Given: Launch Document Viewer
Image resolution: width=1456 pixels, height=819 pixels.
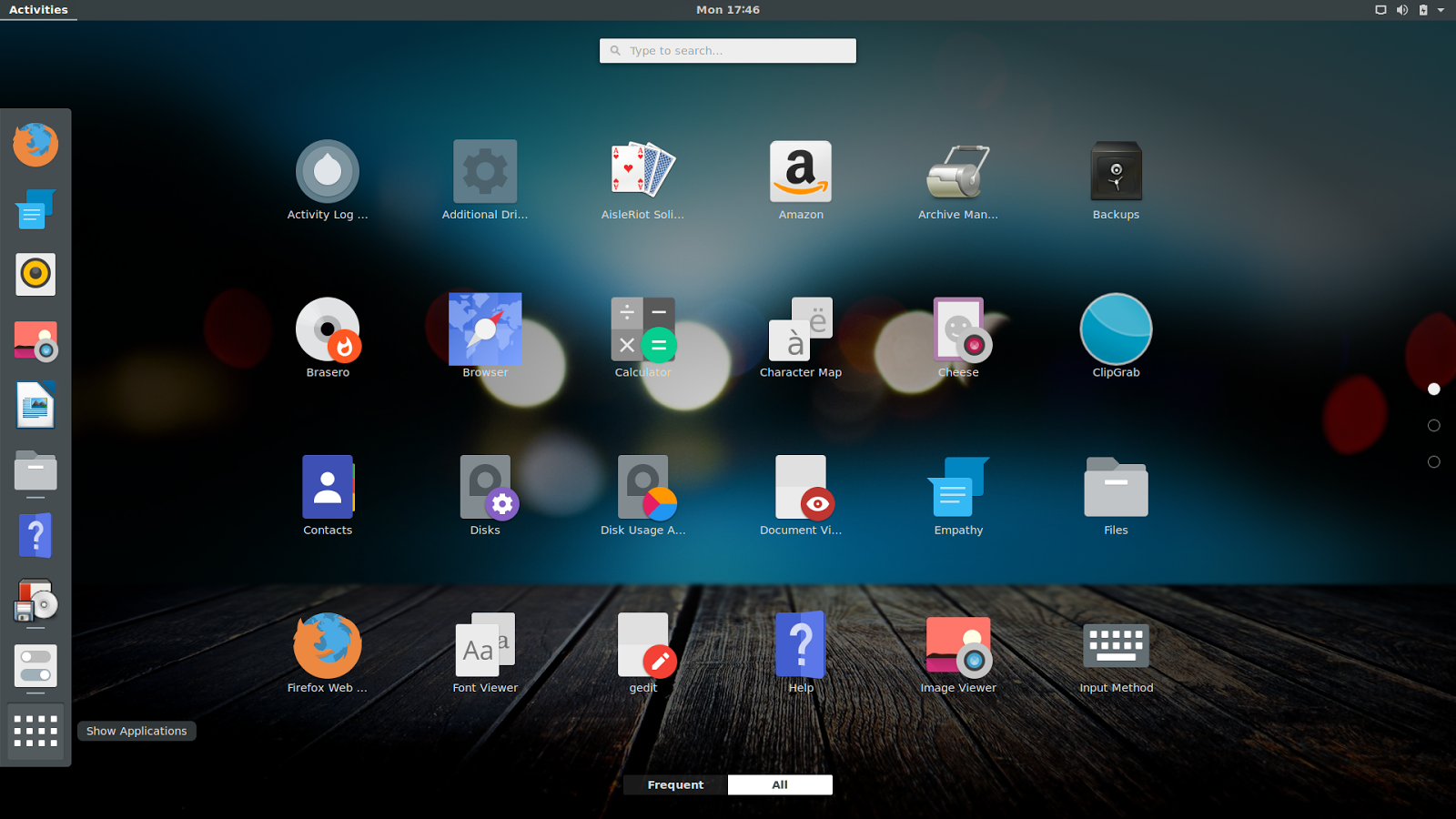Looking at the screenshot, I should coord(801,496).
